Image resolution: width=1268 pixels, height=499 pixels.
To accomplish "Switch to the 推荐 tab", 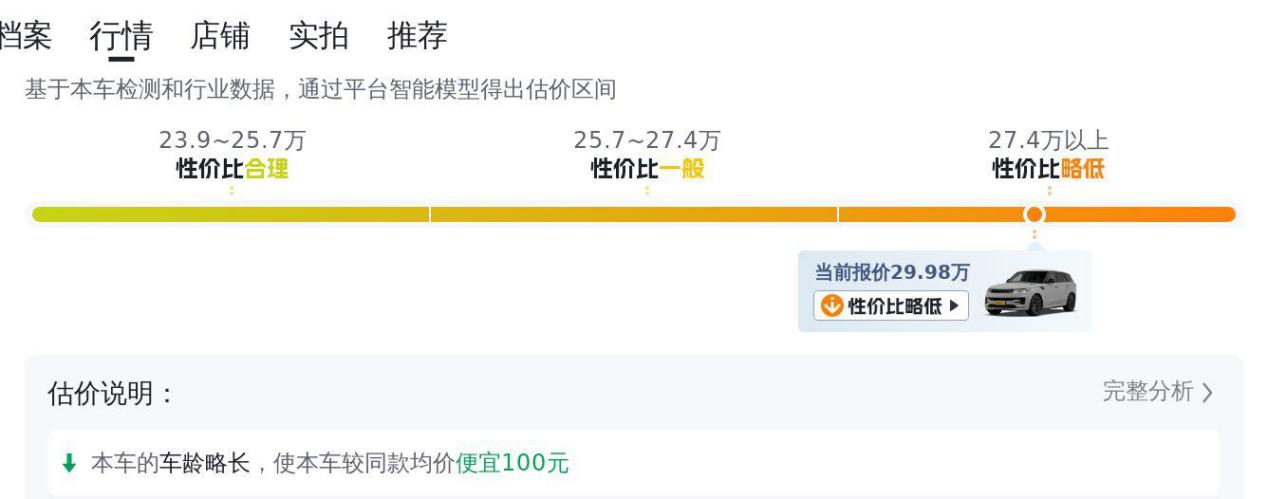I will pyautogui.click(x=417, y=36).
